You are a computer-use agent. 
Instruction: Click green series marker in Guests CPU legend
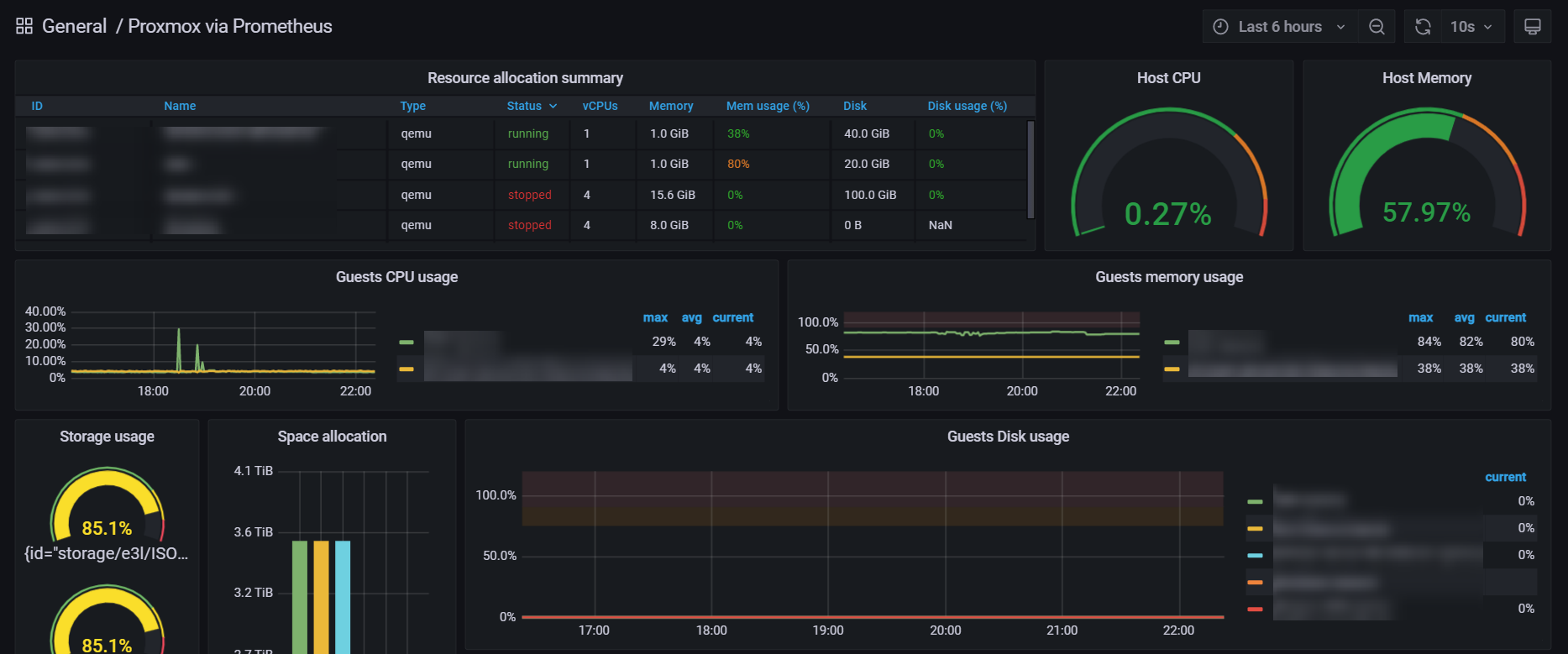pos(406,343)
